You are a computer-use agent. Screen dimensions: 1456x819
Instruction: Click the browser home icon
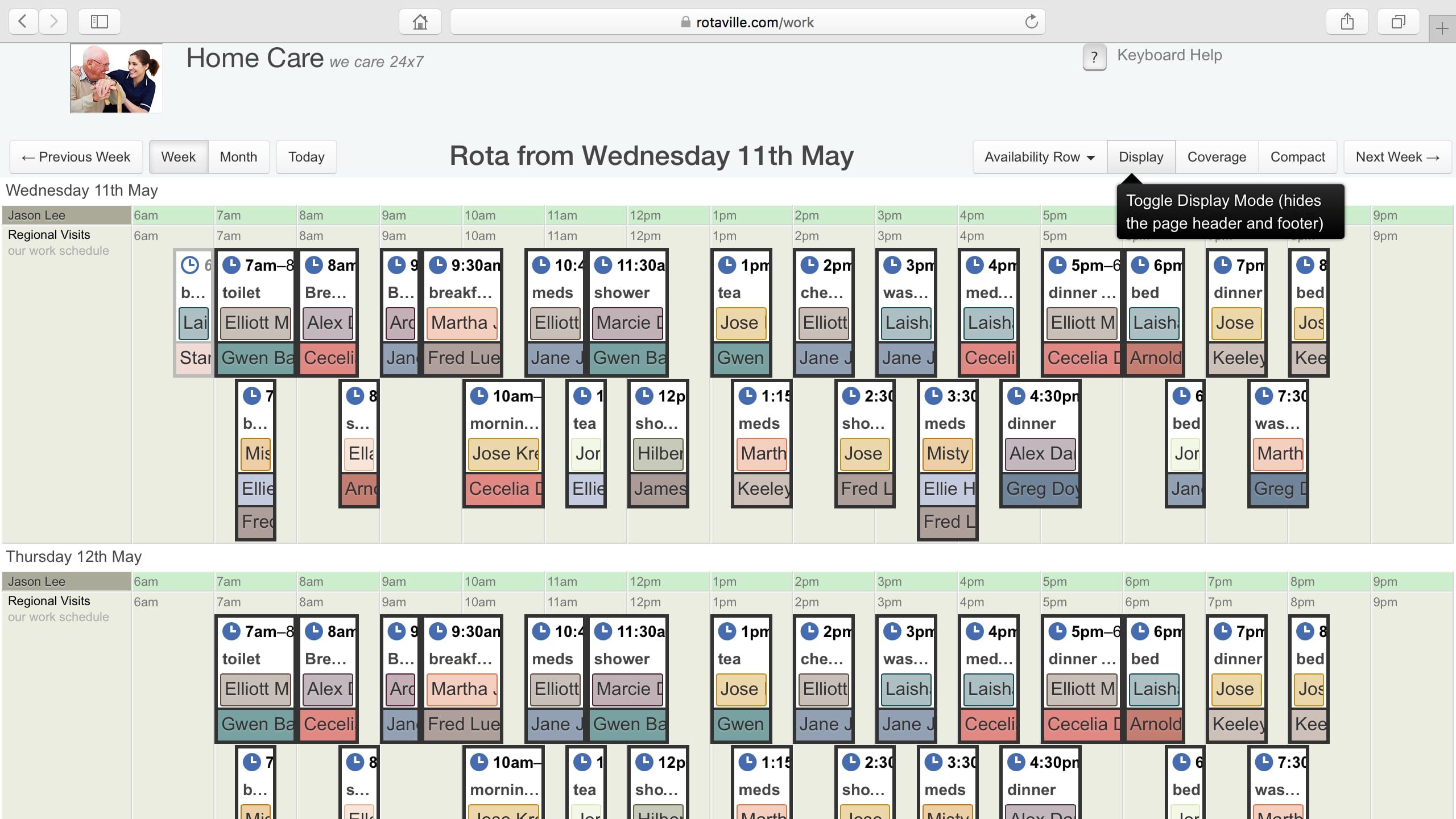[420, 22]
